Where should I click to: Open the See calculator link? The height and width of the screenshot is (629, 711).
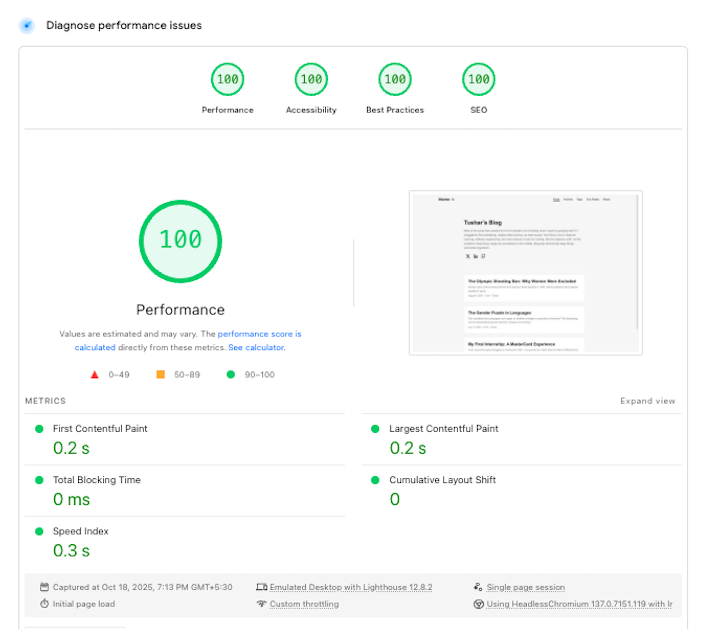tap(256, 348)
